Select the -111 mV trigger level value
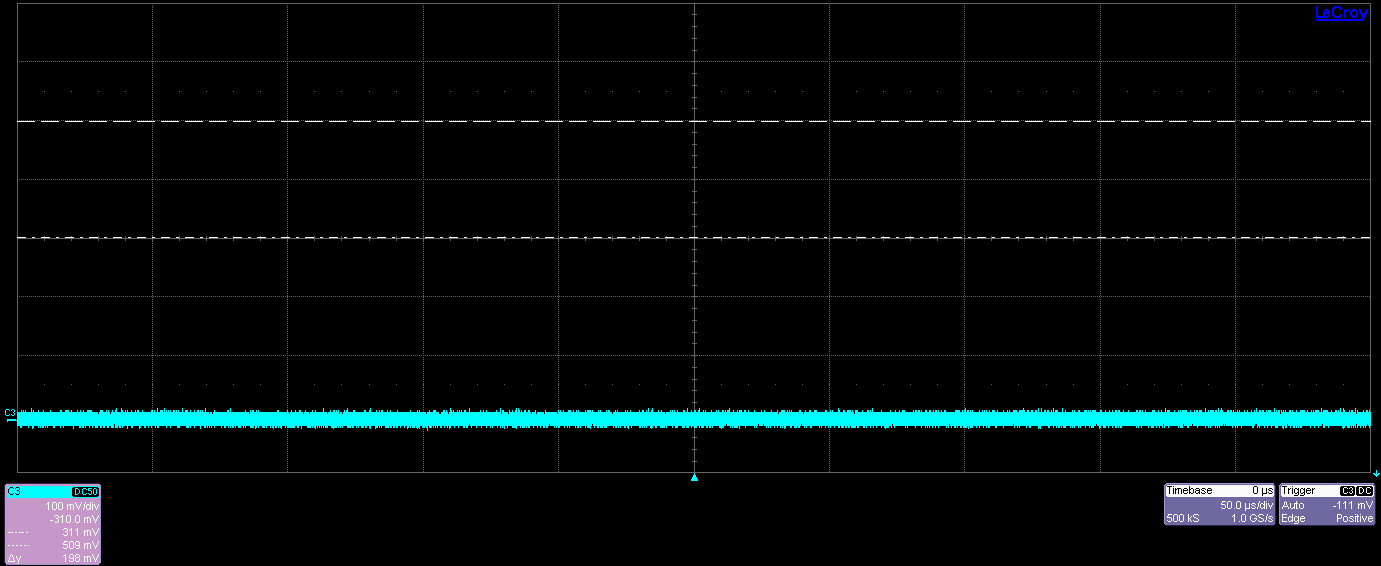 click(1352, 506)
